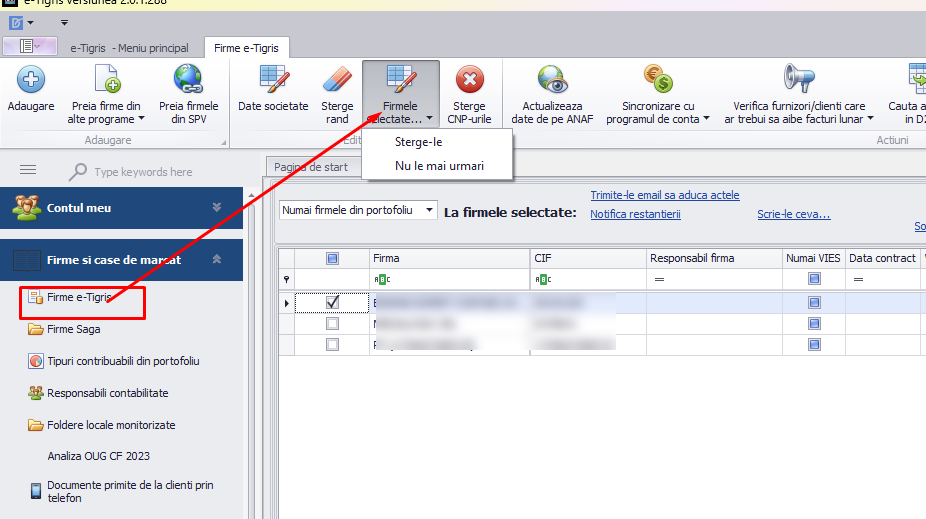Click Firma column filter ABC icon
This screenshot has height=519, width=926.
coord(382,279)
